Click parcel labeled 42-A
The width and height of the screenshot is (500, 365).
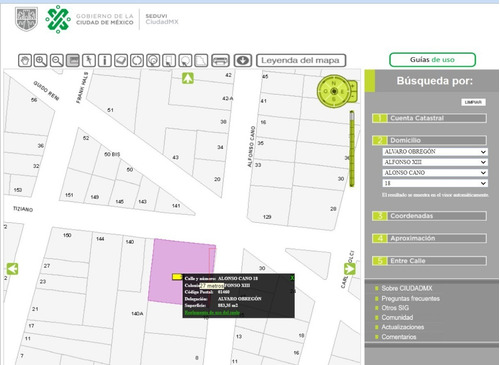click(x=228, y=99)
